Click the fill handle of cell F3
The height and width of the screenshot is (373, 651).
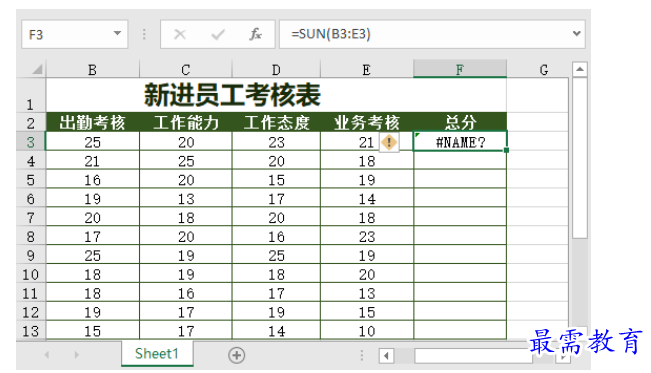pyautogui.click(x=507, y=150)
